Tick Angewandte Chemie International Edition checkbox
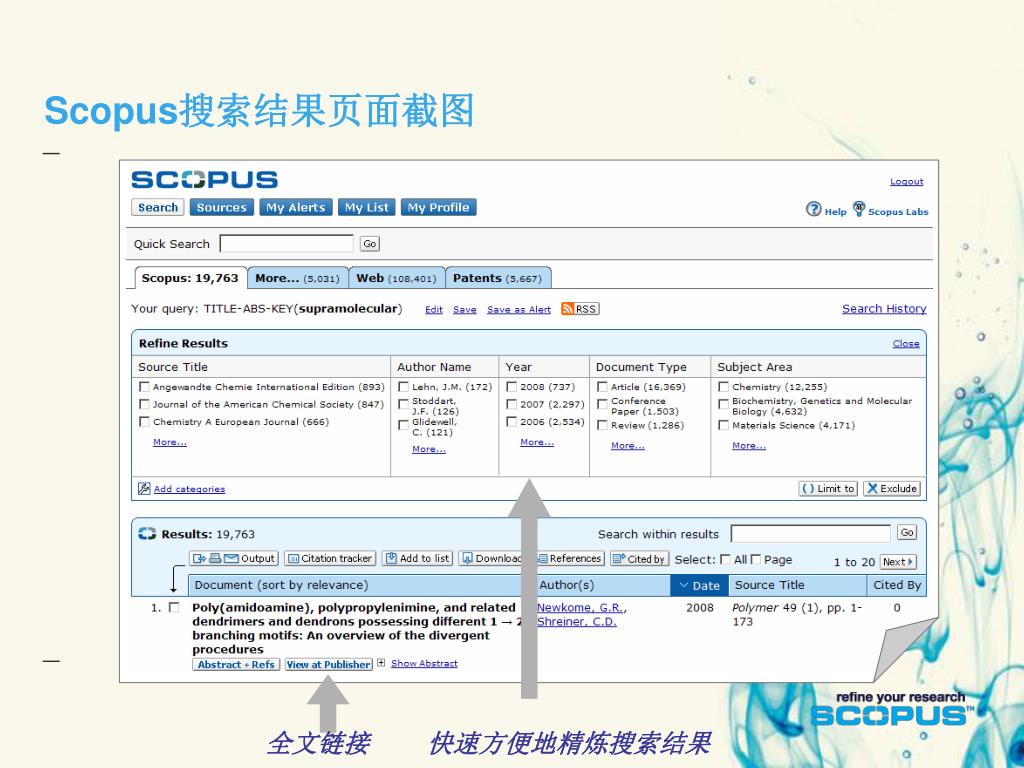Image resolution: width=1024 pixels, height=768 pixels. (144, 387)
